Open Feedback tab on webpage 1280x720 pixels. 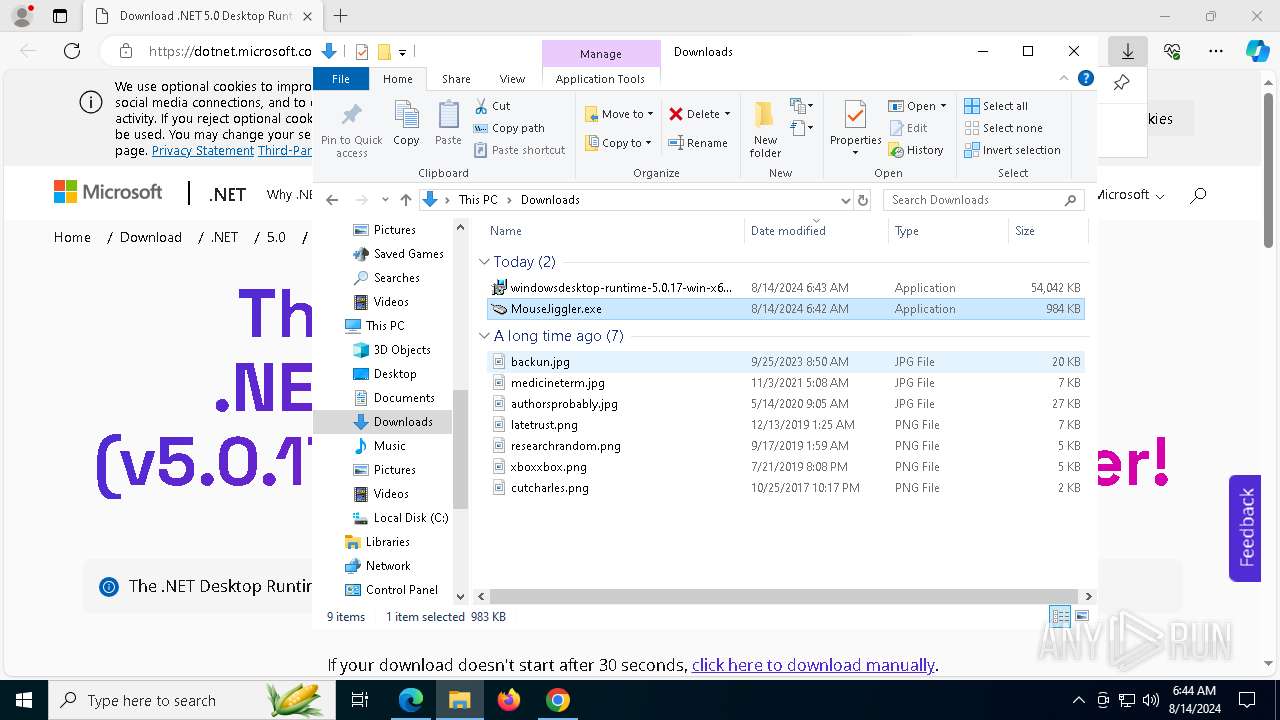pos(1245,528)
